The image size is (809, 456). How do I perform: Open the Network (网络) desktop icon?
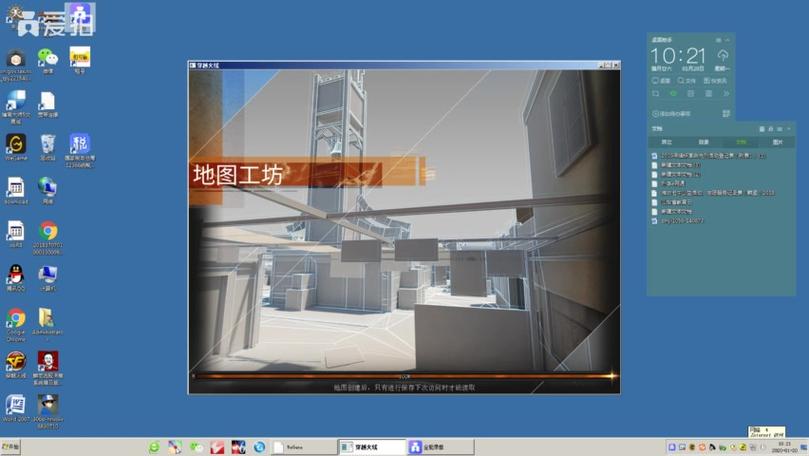[47, 190]
